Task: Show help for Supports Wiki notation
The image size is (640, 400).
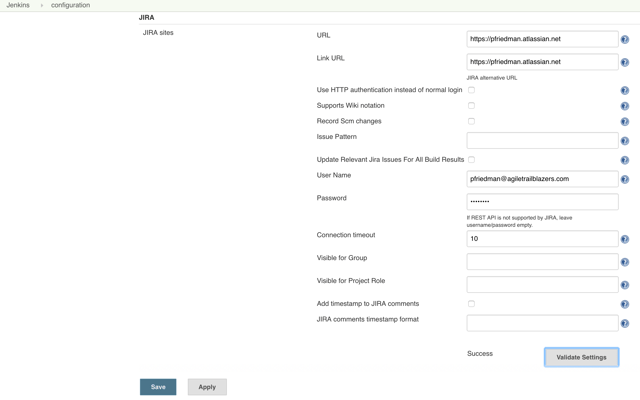Action: tap(624, 106)
